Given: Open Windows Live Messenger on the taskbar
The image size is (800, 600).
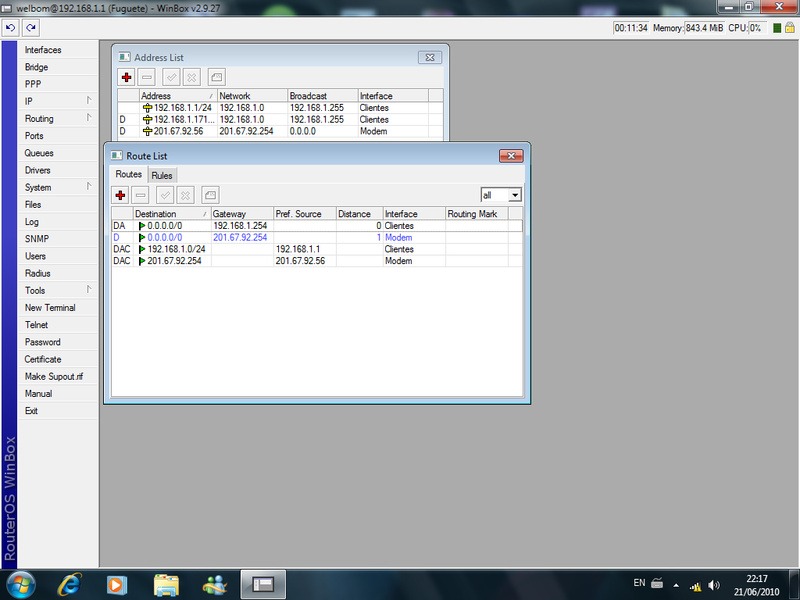Looking at the screenshot, I should (x=215, y=585).
